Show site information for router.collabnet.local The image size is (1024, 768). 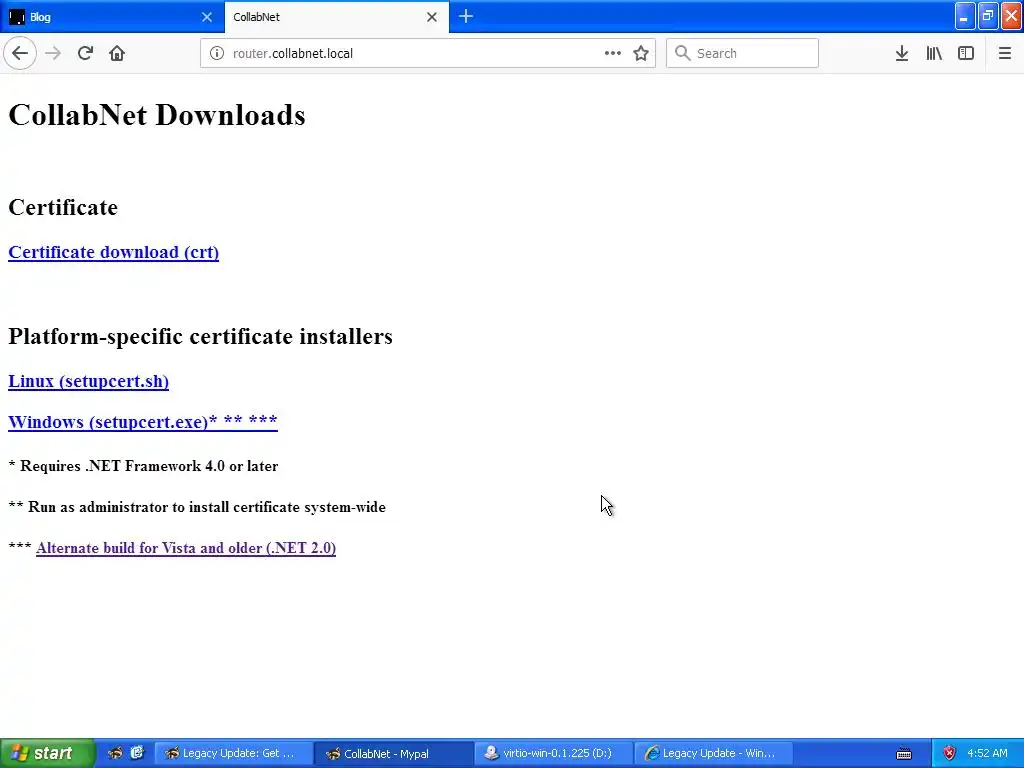(x=217, y=53)
